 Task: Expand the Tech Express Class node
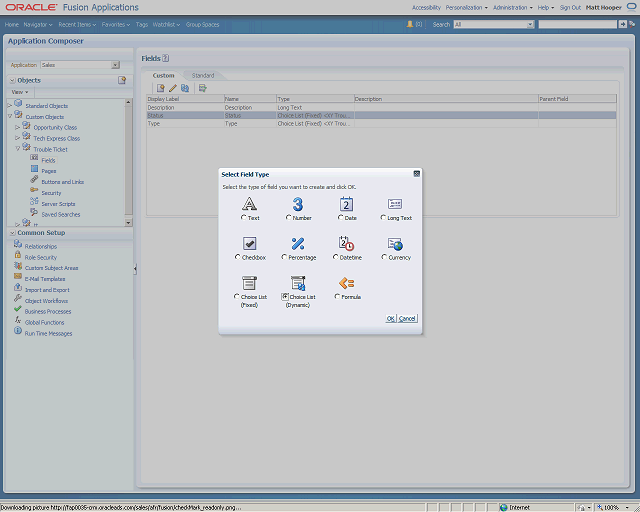point(18,138)
